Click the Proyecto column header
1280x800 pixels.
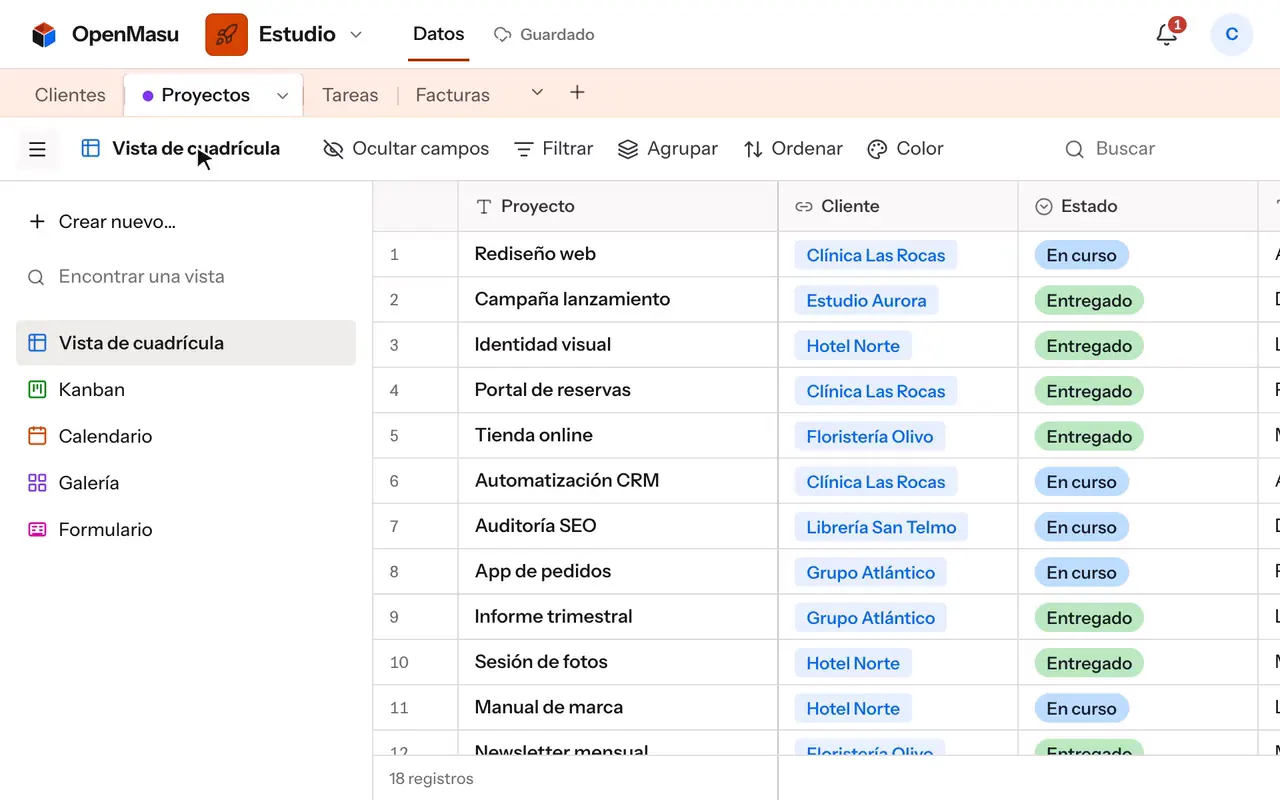[x=618, y=206]
